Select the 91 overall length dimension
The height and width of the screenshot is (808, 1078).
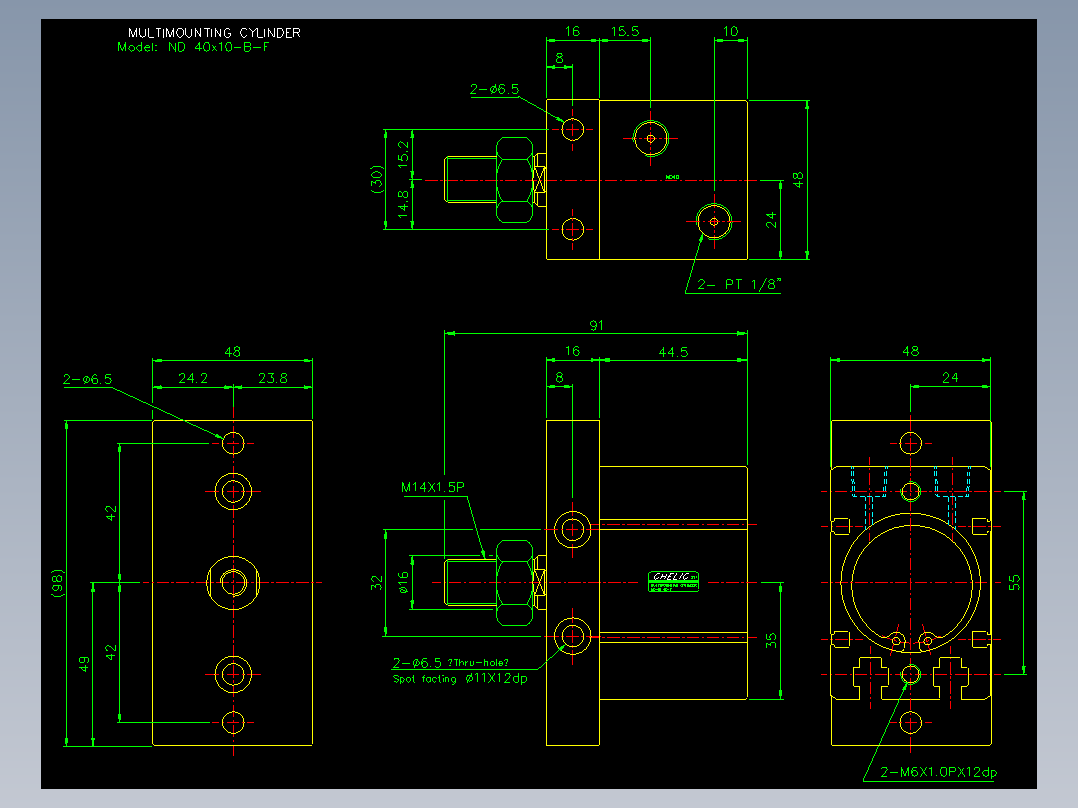tap(596, 325)
